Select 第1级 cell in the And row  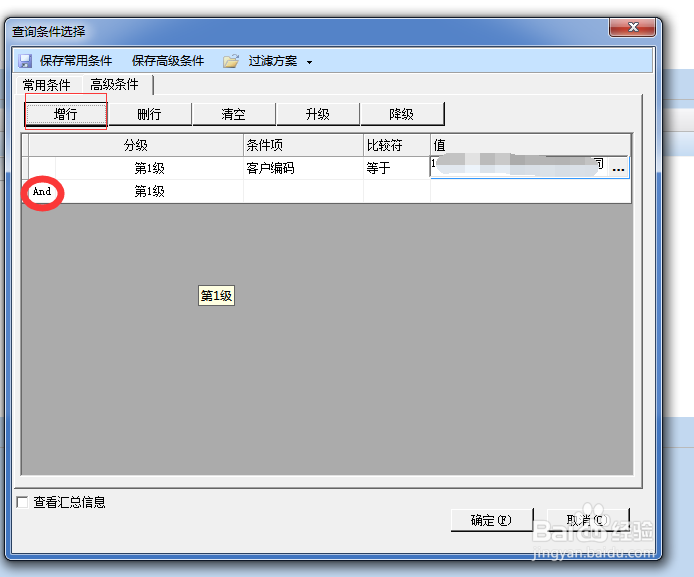(x=150, y=192)
